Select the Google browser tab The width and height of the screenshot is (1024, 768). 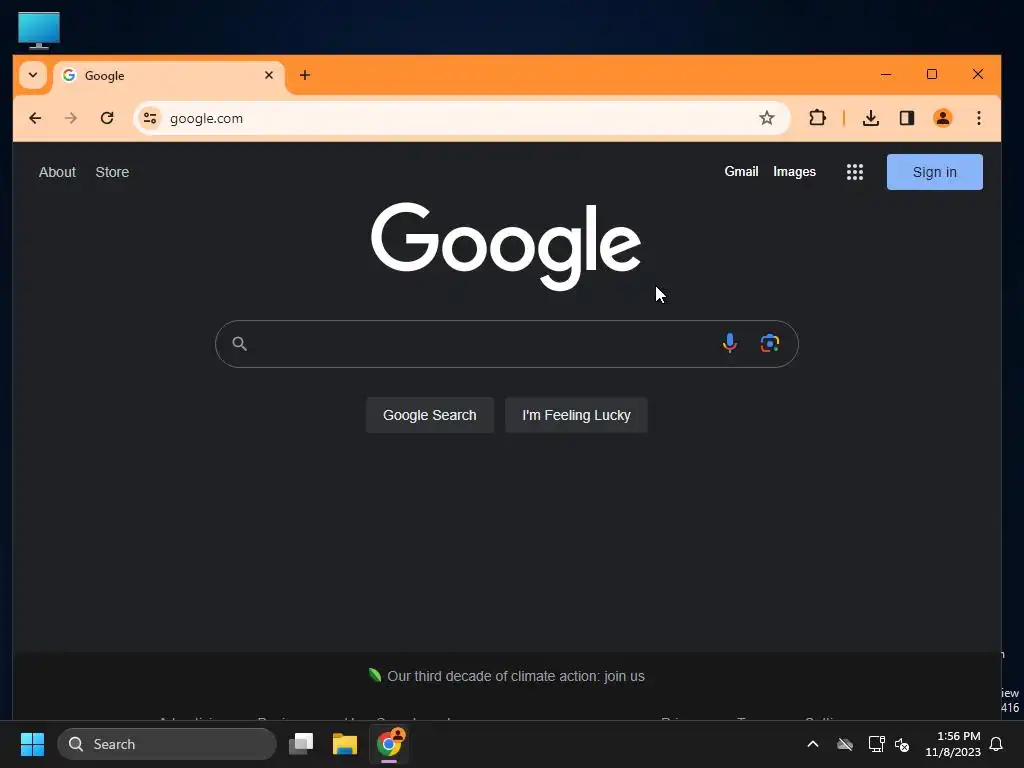coord(168,76)
